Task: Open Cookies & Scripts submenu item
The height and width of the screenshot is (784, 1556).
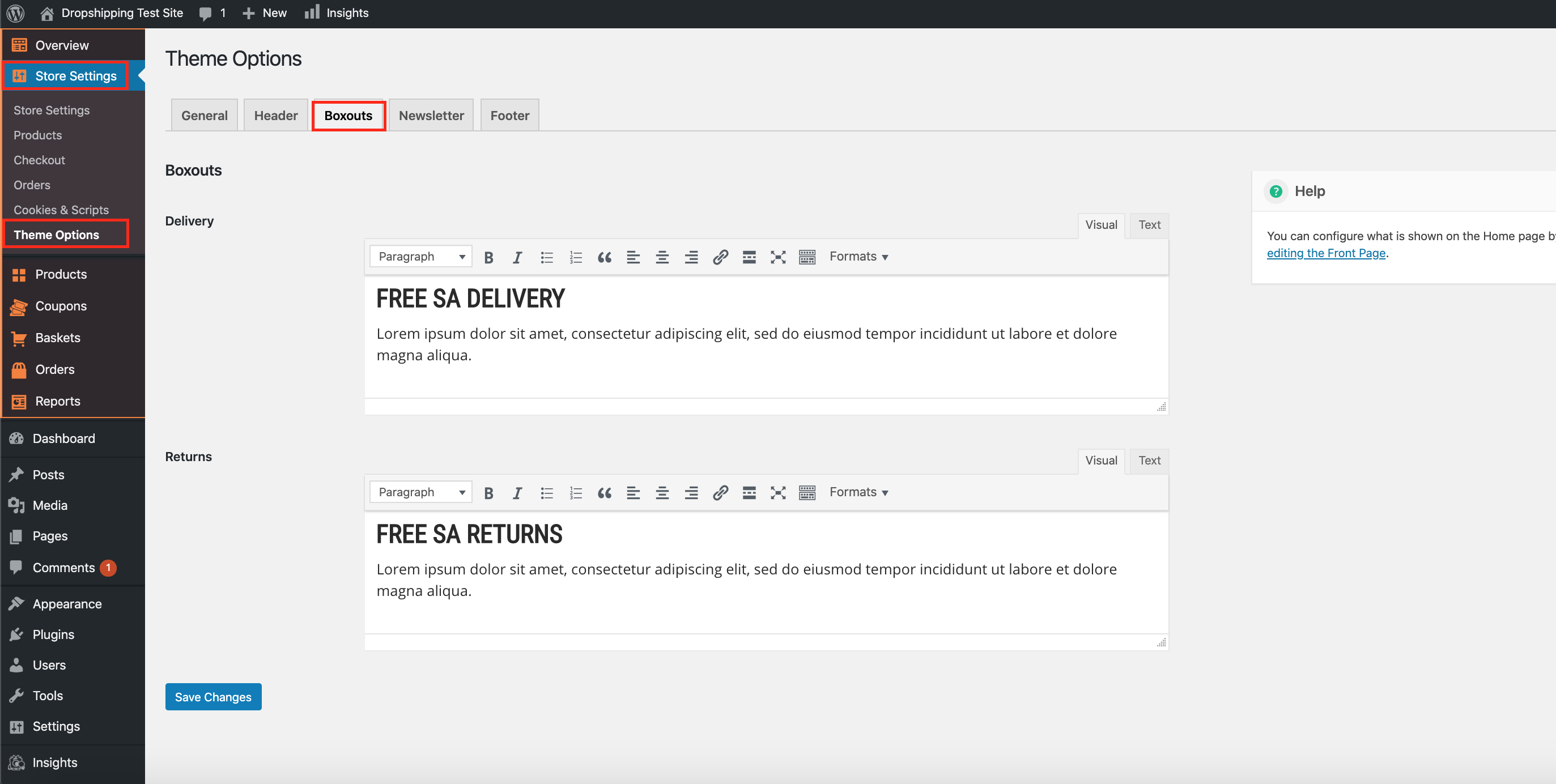Action: point(61,210)
